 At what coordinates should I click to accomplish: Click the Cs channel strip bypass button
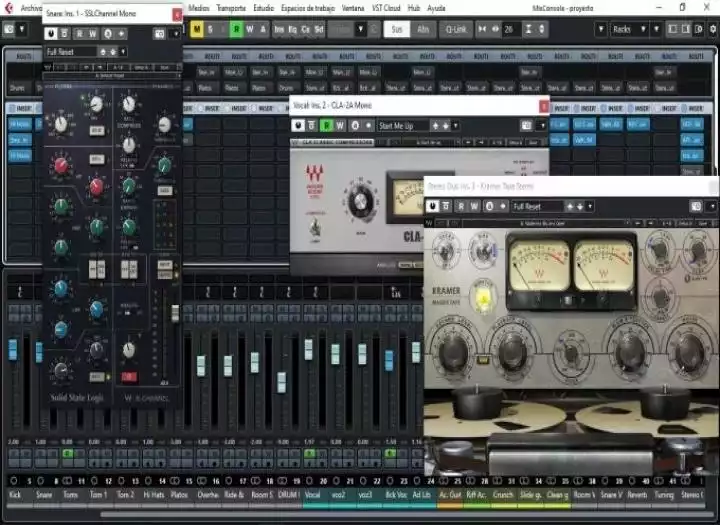click(306, 29)
